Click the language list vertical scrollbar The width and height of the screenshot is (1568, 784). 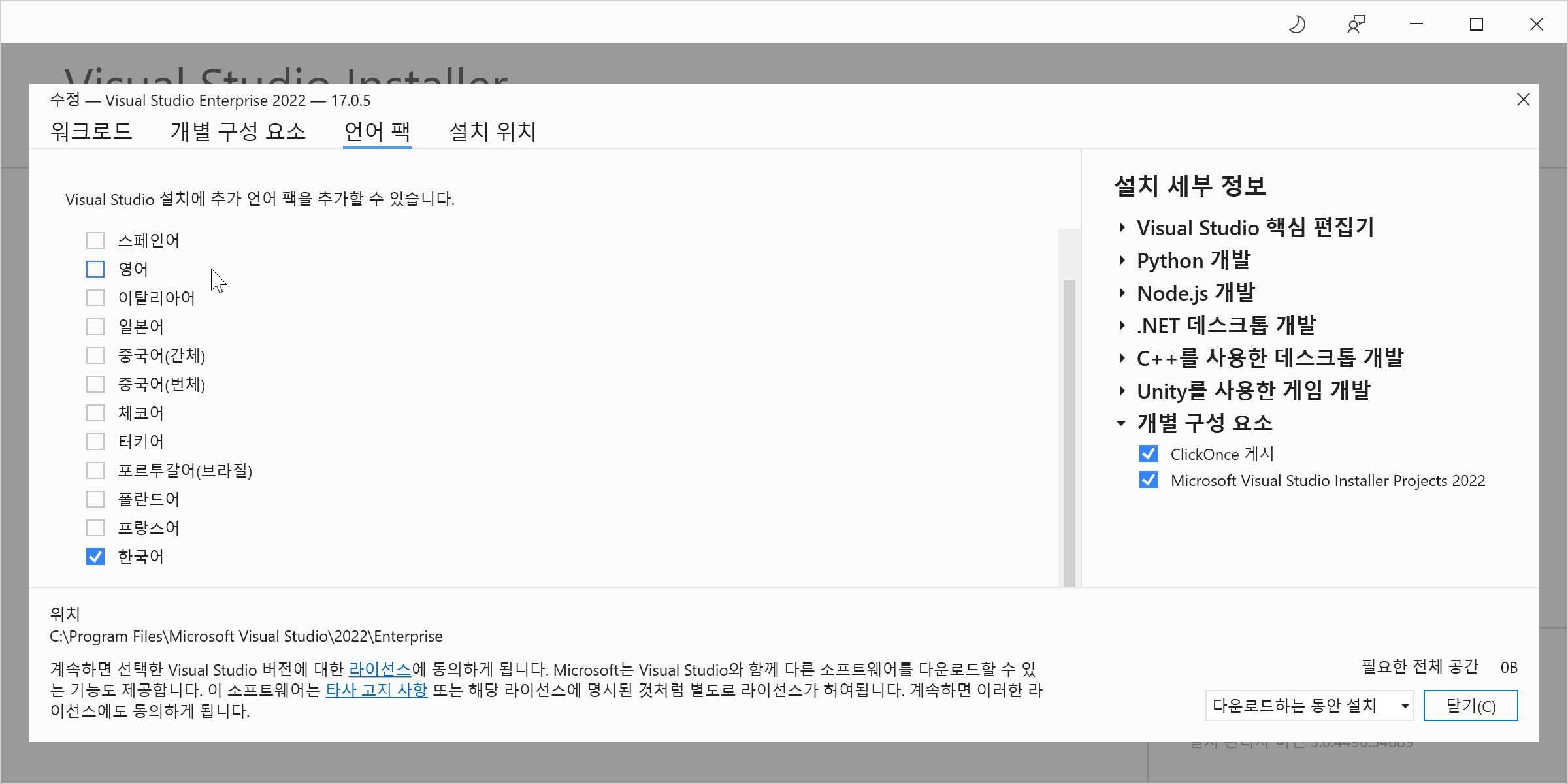1069,431
